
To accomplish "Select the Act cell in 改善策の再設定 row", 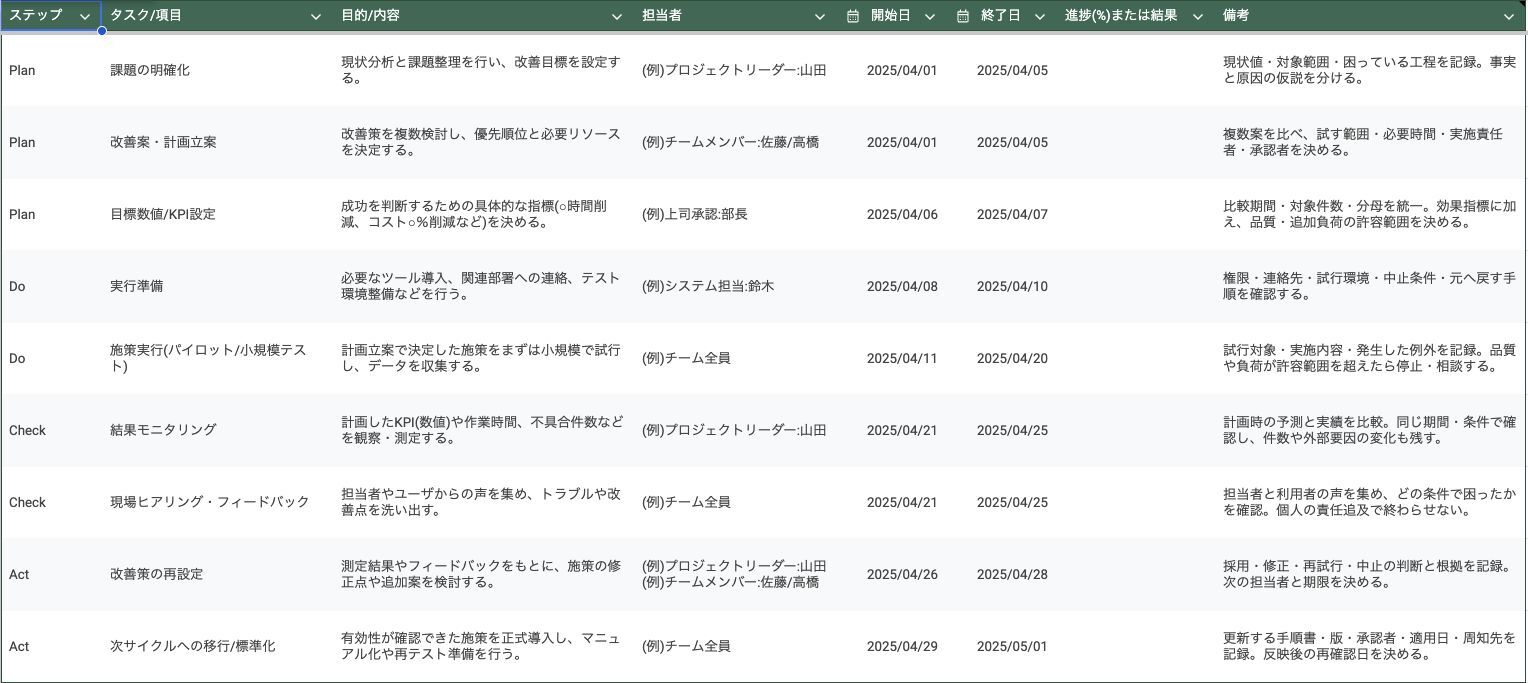I will (51, 574).
